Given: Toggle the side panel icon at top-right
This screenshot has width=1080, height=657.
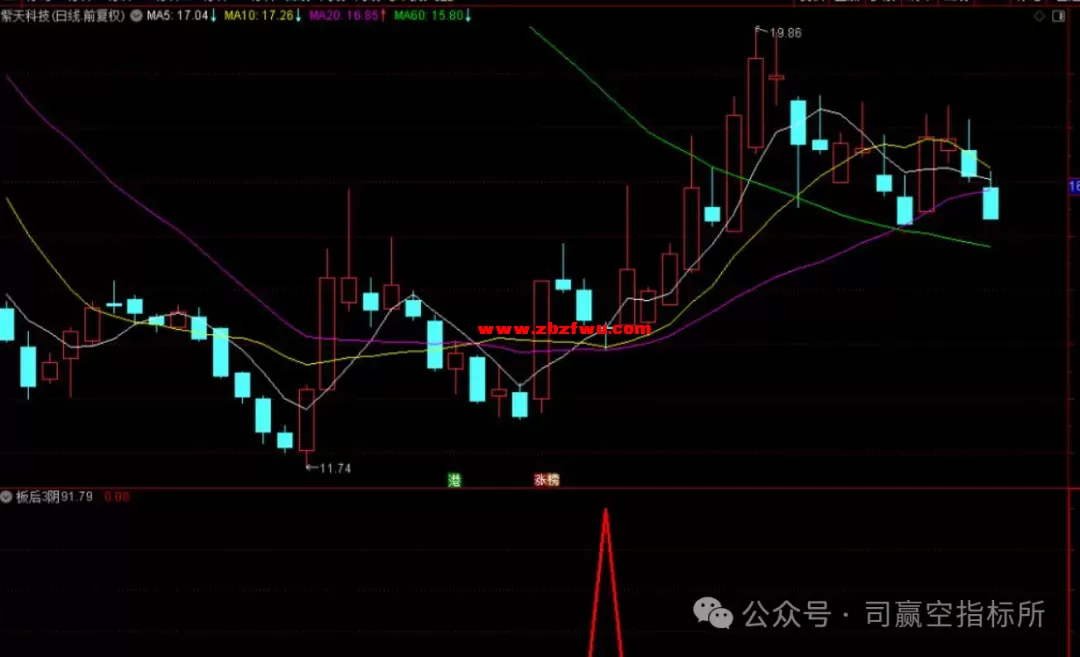Looking at the screenshot, I should [x=1059, y=16].
